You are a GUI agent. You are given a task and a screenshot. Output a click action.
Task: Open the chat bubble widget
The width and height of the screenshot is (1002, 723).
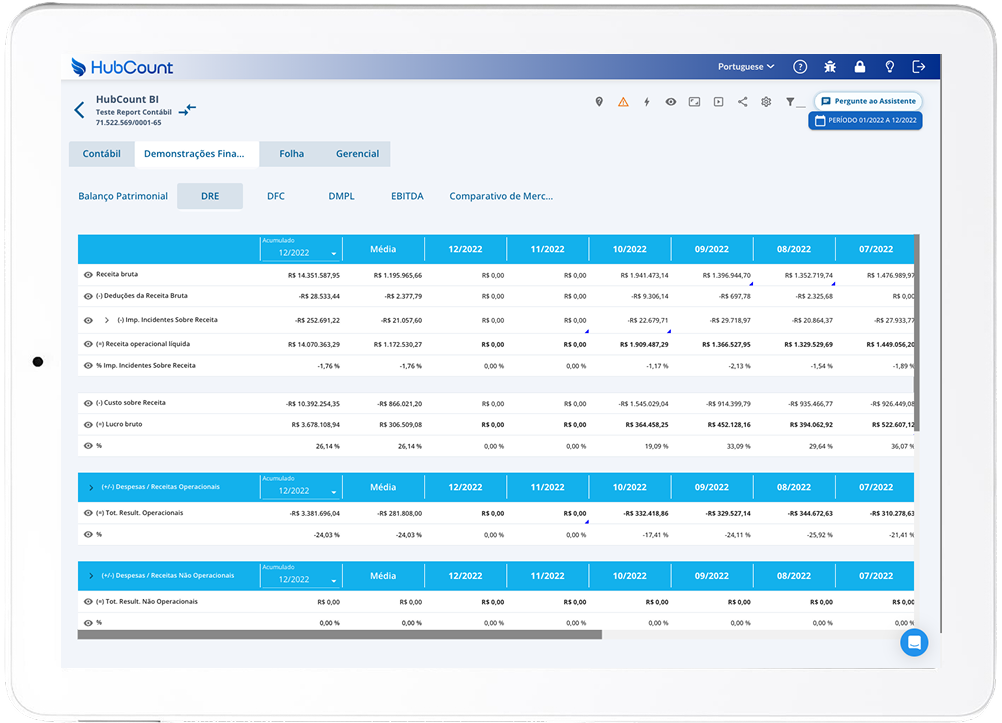[x=914, y=642]
